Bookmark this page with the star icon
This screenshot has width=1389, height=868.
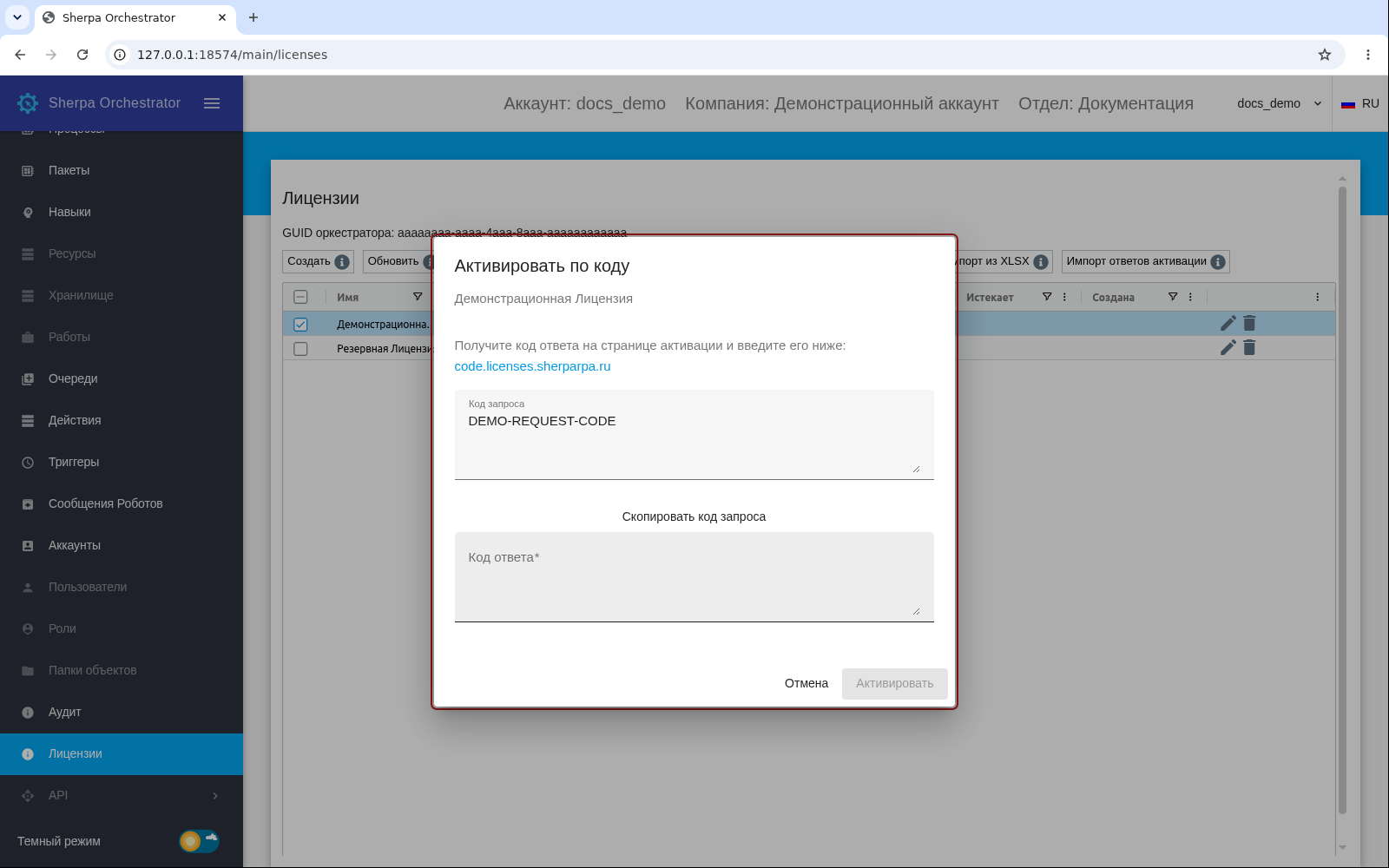pos(1325,55)
